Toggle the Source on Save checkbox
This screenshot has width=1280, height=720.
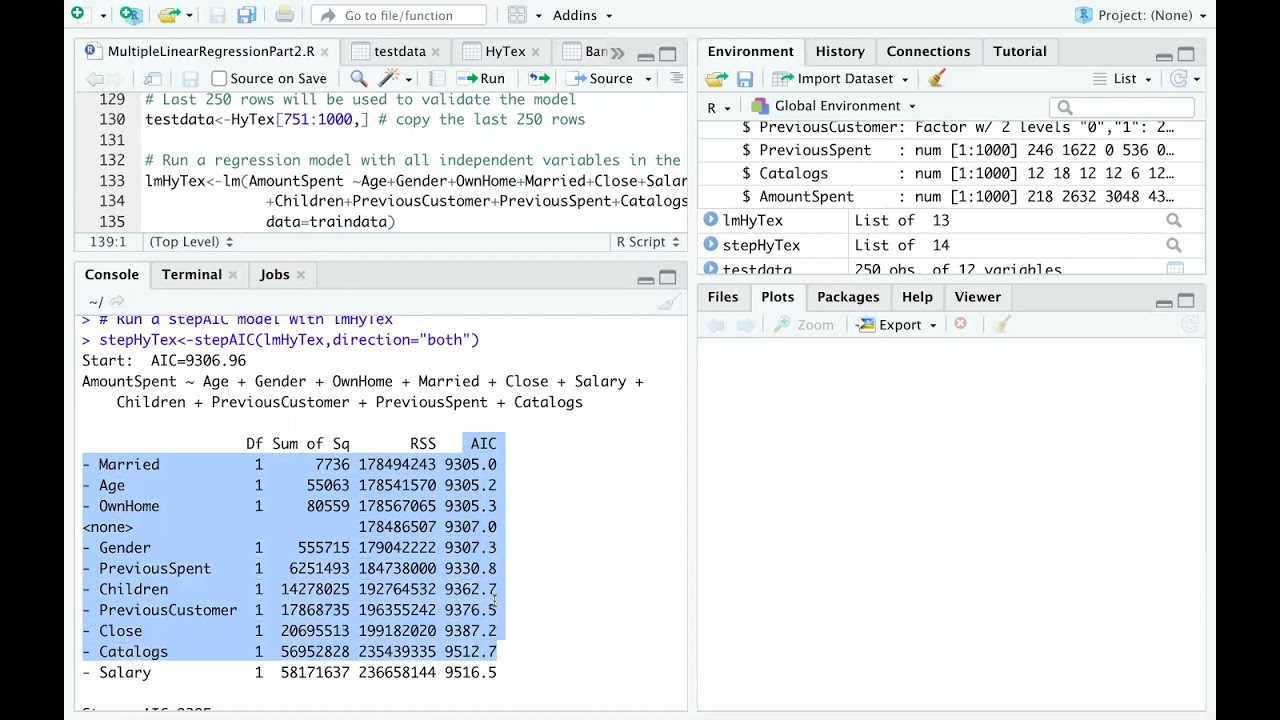[219, 78]
